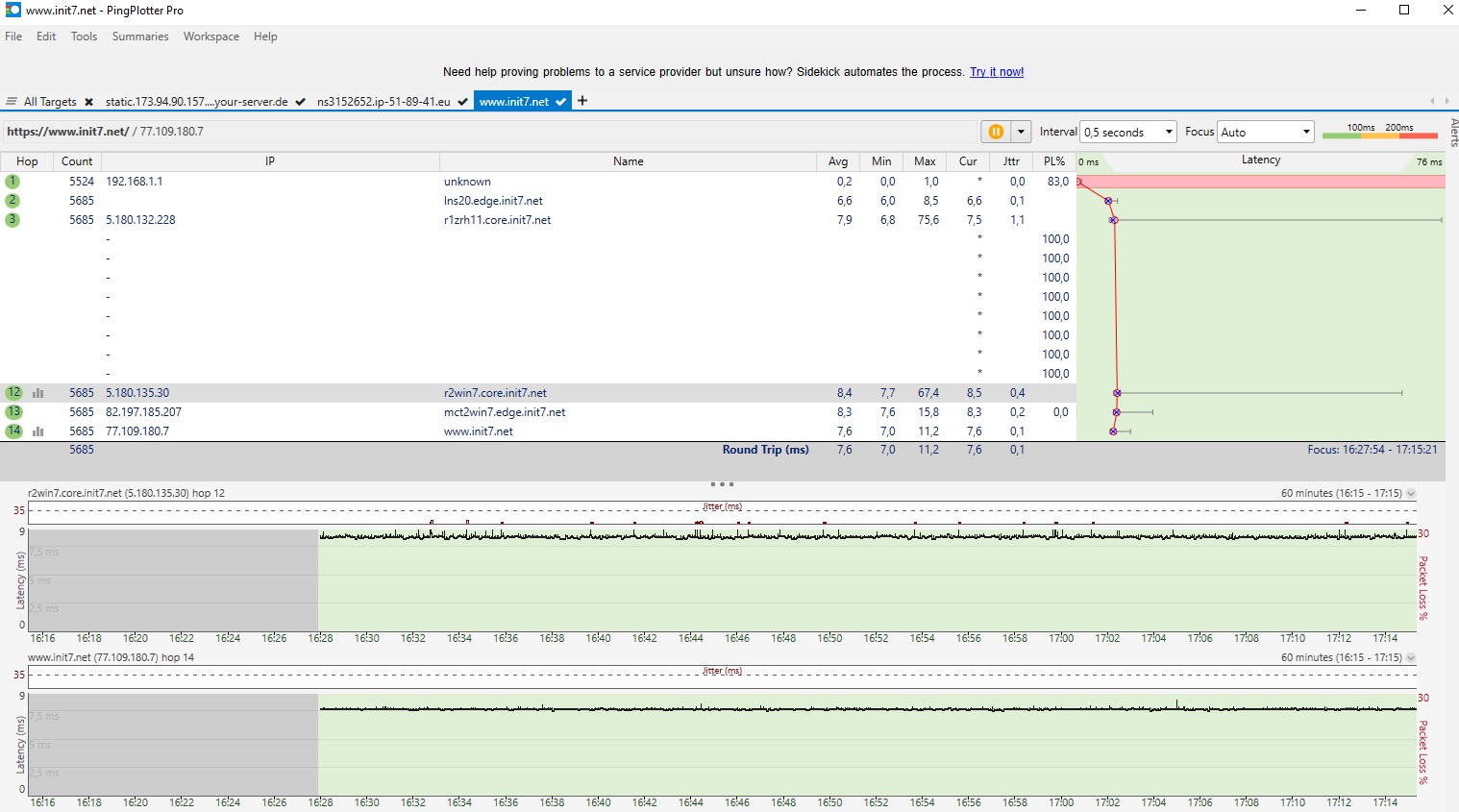Click the hop 1 green circle icon

pos(12,182)
